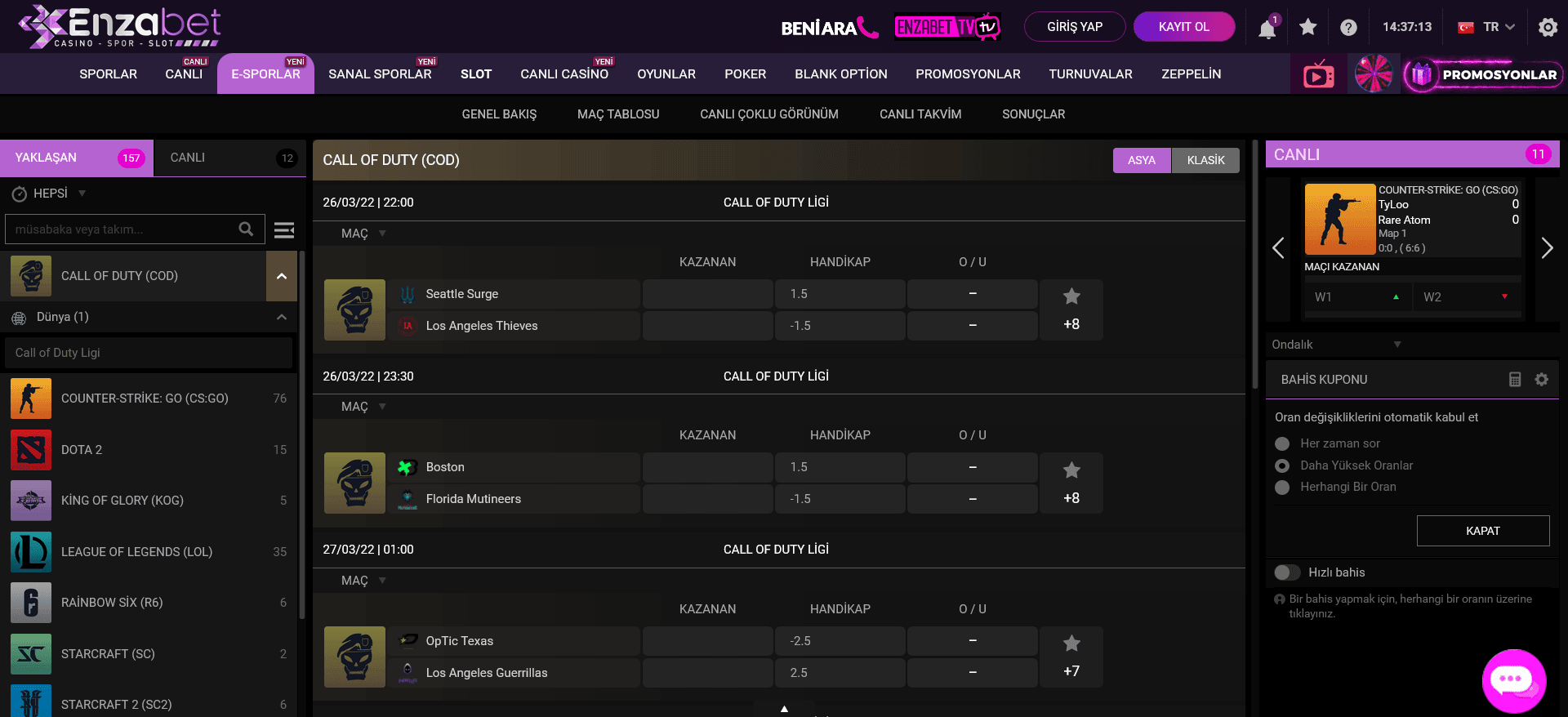Open the bet slip calculator icon
Image resolution: width=1568 pixels, height=717 pixels.
coord(1515,379)
